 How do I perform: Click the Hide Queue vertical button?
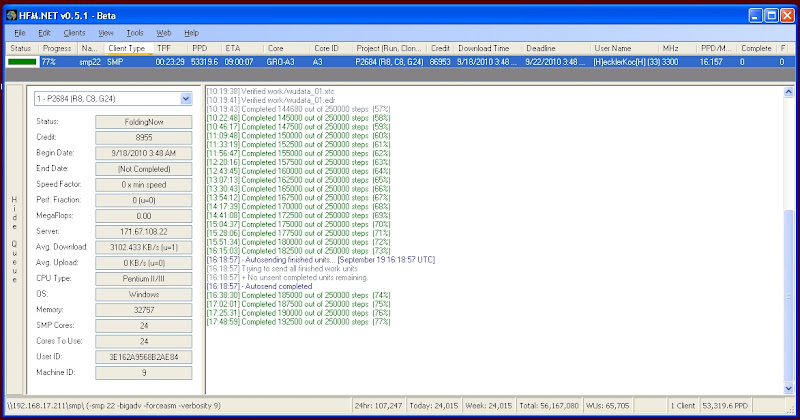(x=14, y=239)
